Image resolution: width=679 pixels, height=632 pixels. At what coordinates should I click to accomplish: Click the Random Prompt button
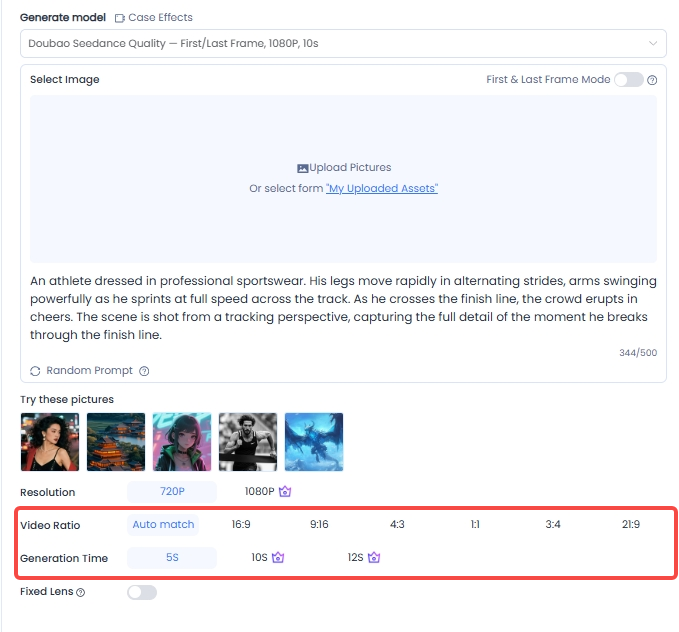[x=89, y=371]
